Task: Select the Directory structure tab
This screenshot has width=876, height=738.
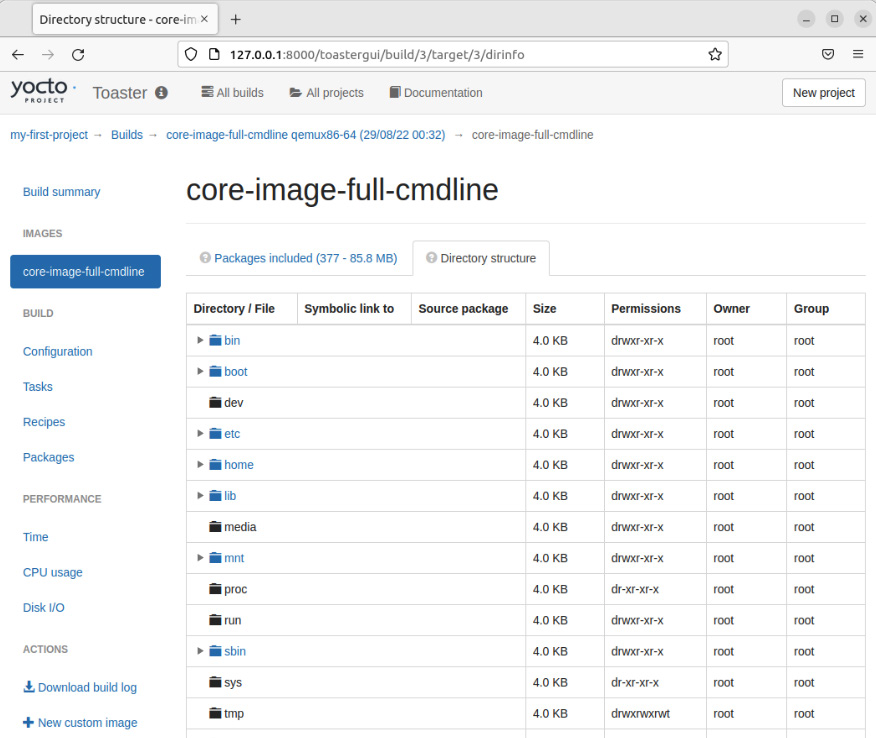Action: pyautogui.click(x=481, y=258)
